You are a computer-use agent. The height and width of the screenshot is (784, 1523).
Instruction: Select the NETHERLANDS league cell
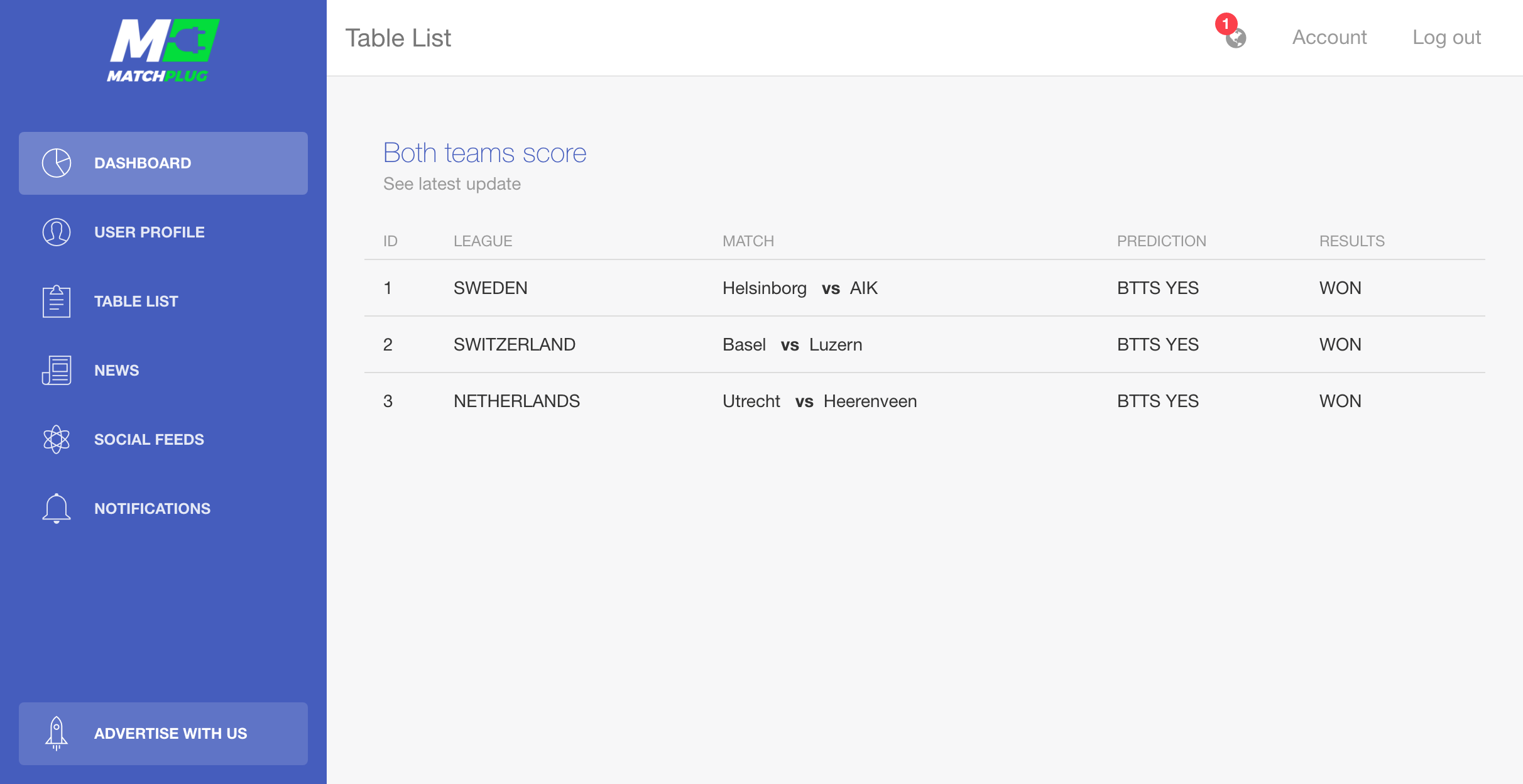pos(517,401)
